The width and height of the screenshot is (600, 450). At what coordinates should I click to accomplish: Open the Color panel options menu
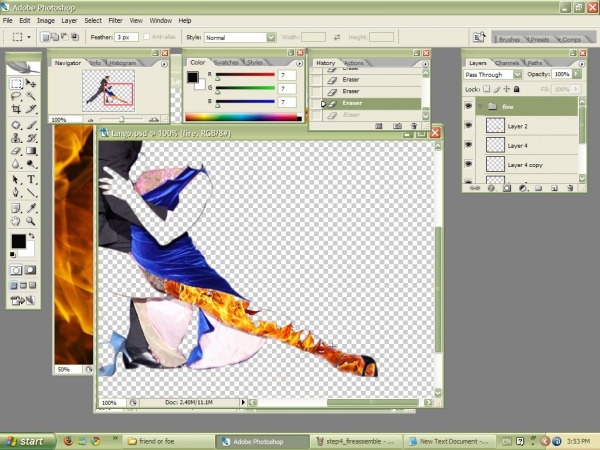pos(299,64)
